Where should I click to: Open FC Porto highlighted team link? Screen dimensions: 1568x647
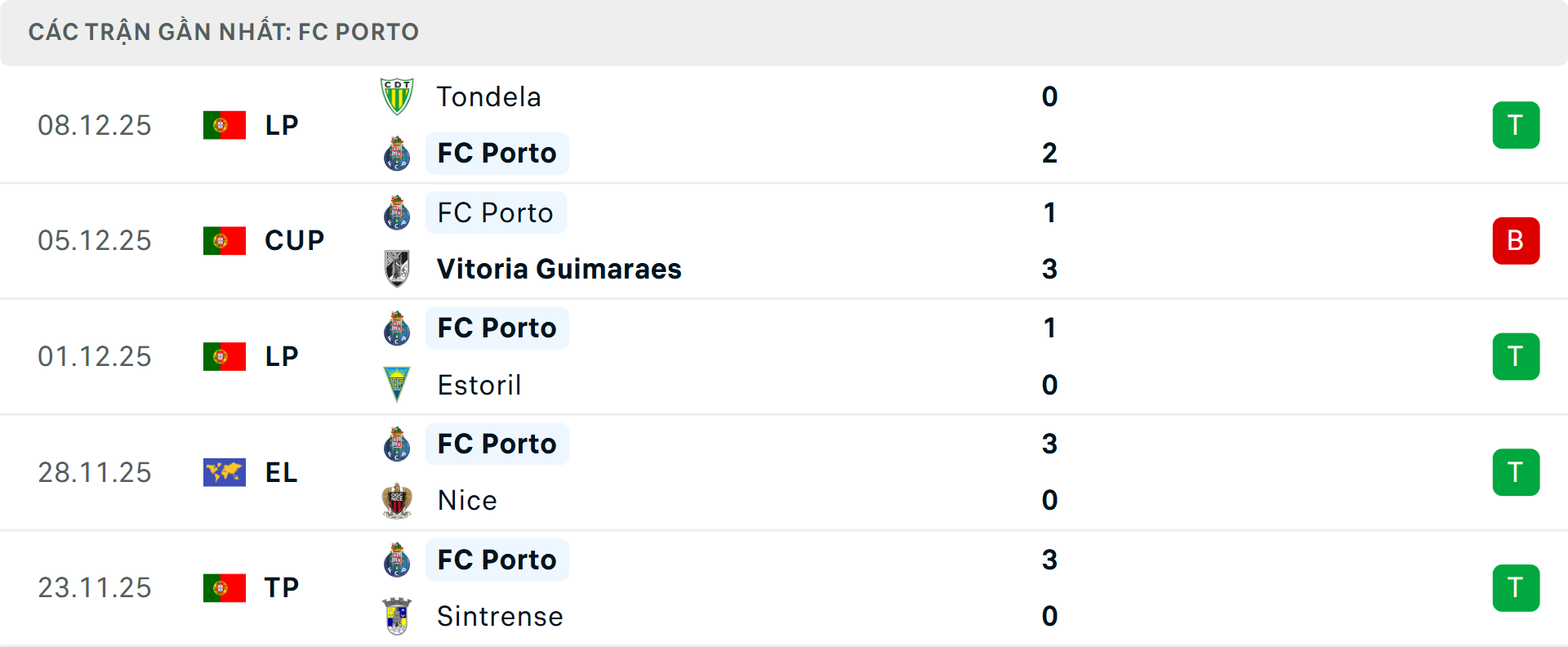(497, 153)
